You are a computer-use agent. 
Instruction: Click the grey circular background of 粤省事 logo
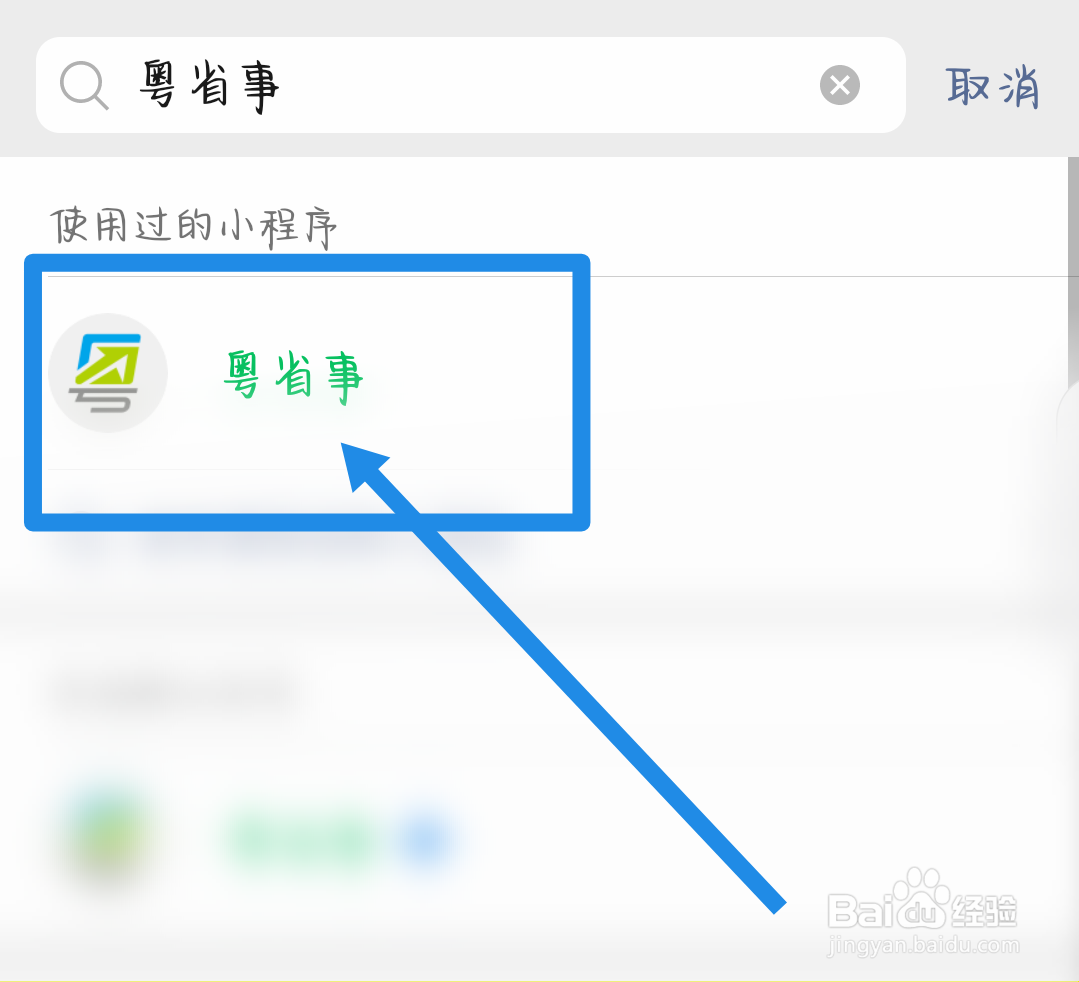pyautogui.click(x=108, y=372)
